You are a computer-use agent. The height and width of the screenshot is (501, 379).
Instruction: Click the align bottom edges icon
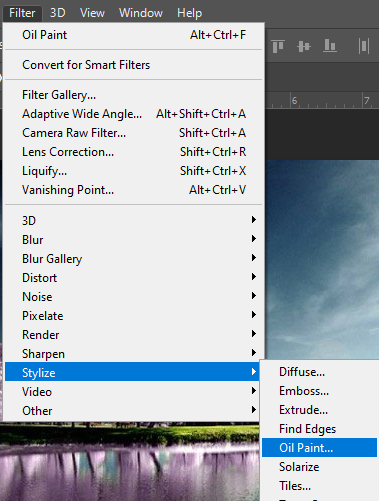pos(330,46)
